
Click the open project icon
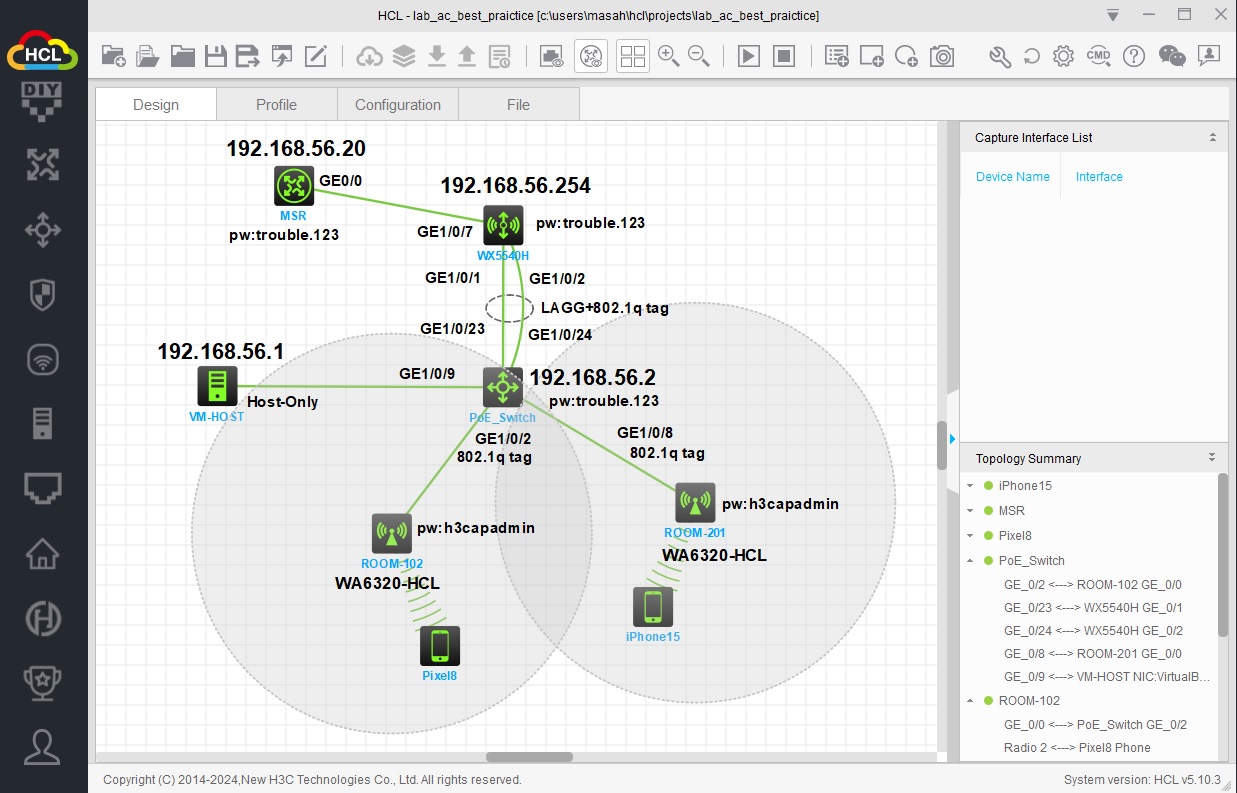(x=148, y=56)
